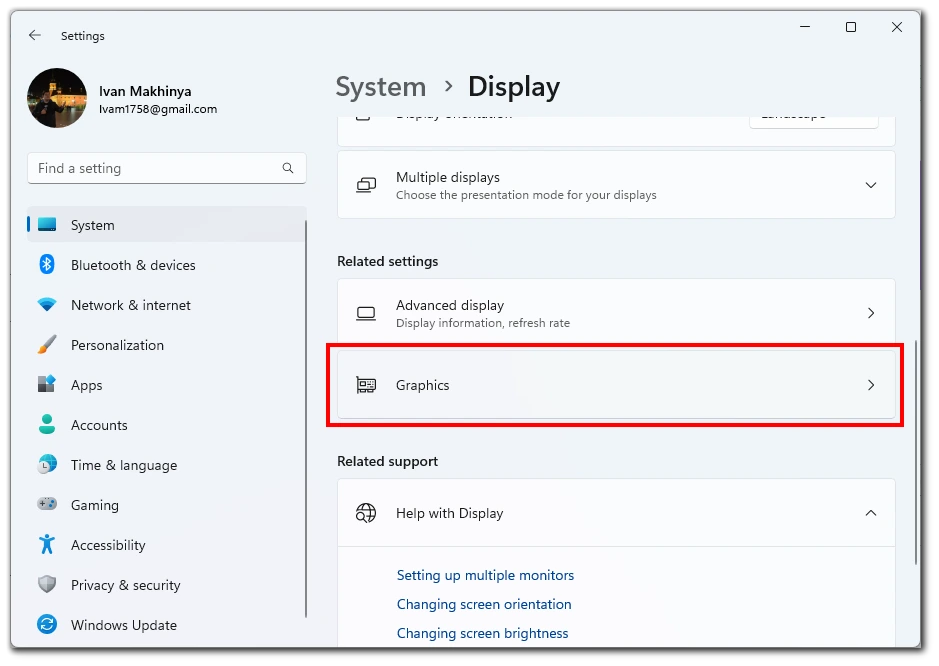Click the Accessibility figure icon
The height and width of the screenshot is (666, 939).
coord(47,544)
